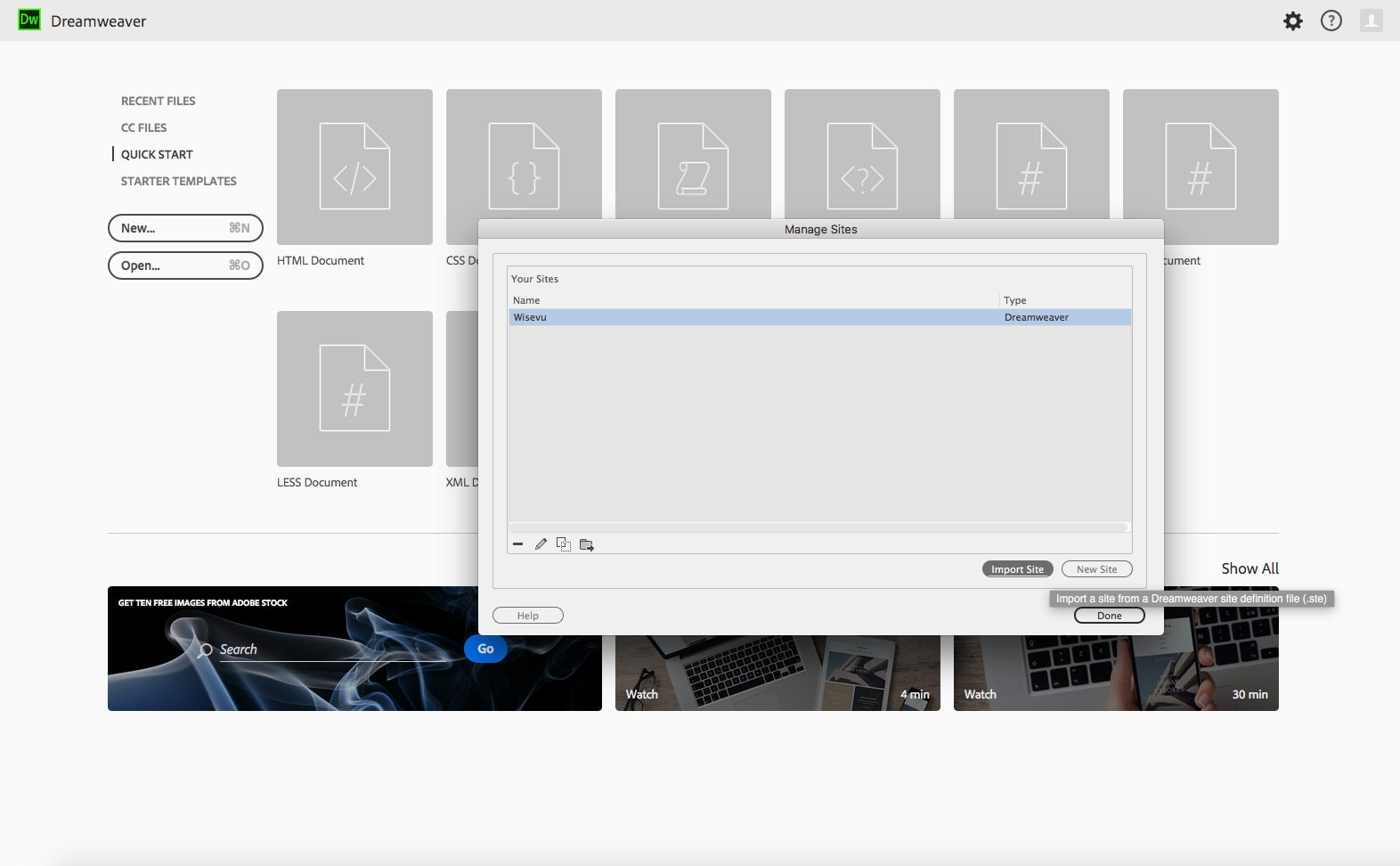Screen dimensions: 1400x866
Task: Export the currently selected site
Action: coord(587,544)
